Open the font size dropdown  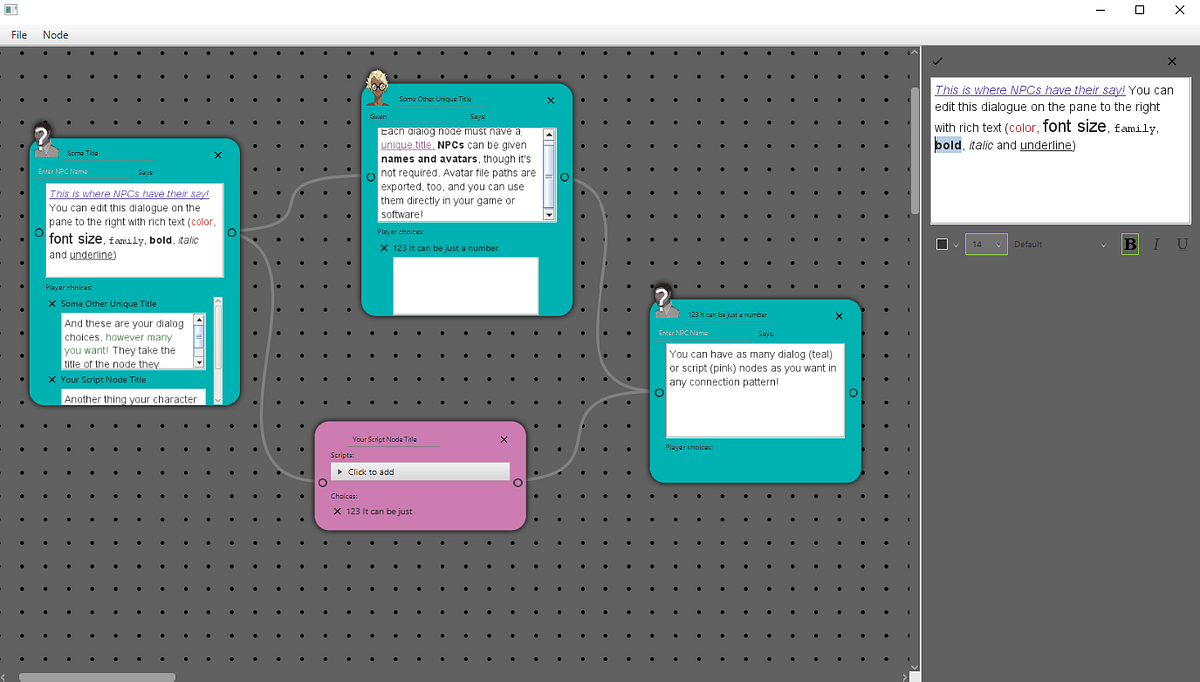click(999, 244)
